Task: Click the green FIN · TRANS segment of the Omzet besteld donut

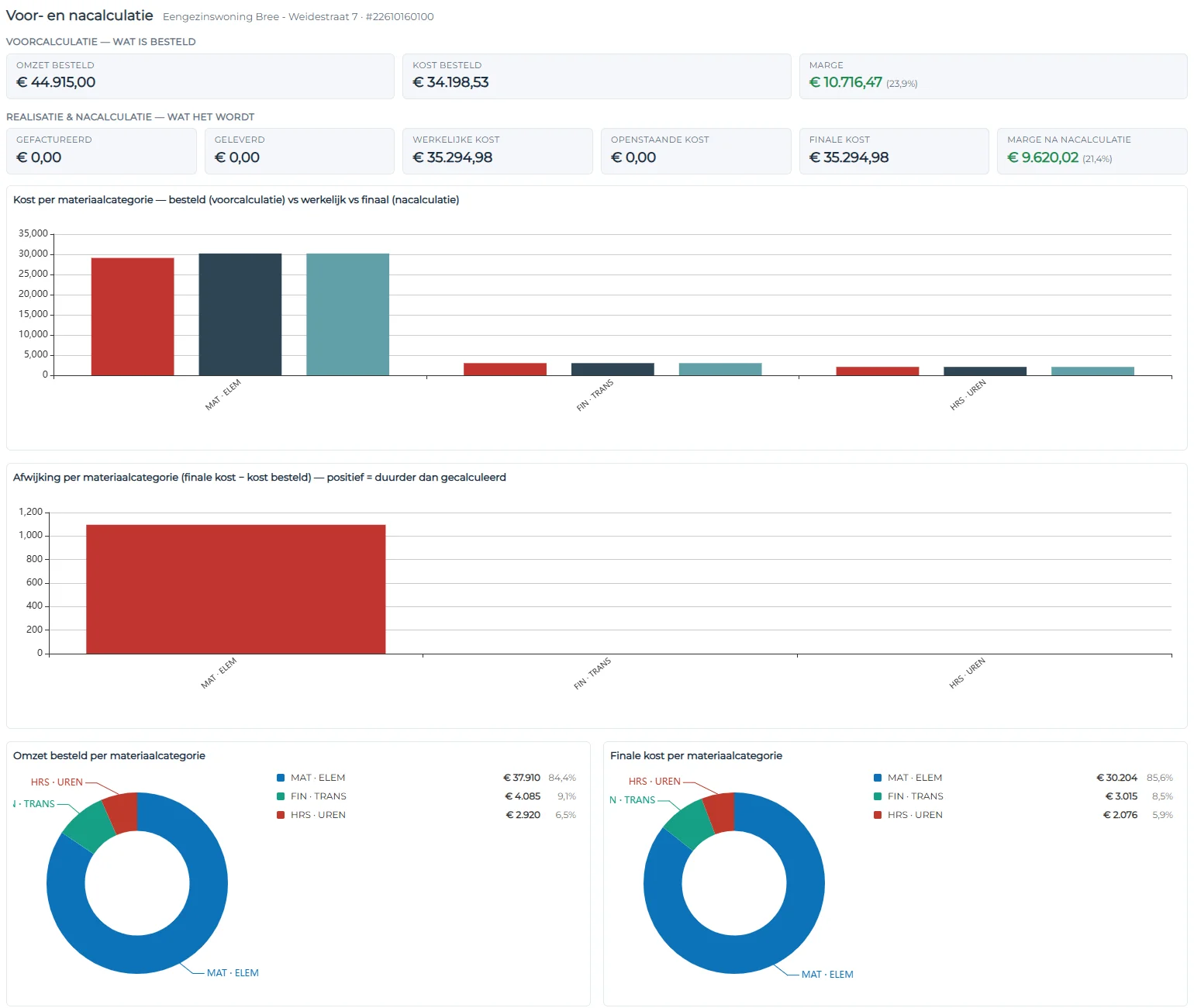Action: pyautogui.click(x=88, y=827)
